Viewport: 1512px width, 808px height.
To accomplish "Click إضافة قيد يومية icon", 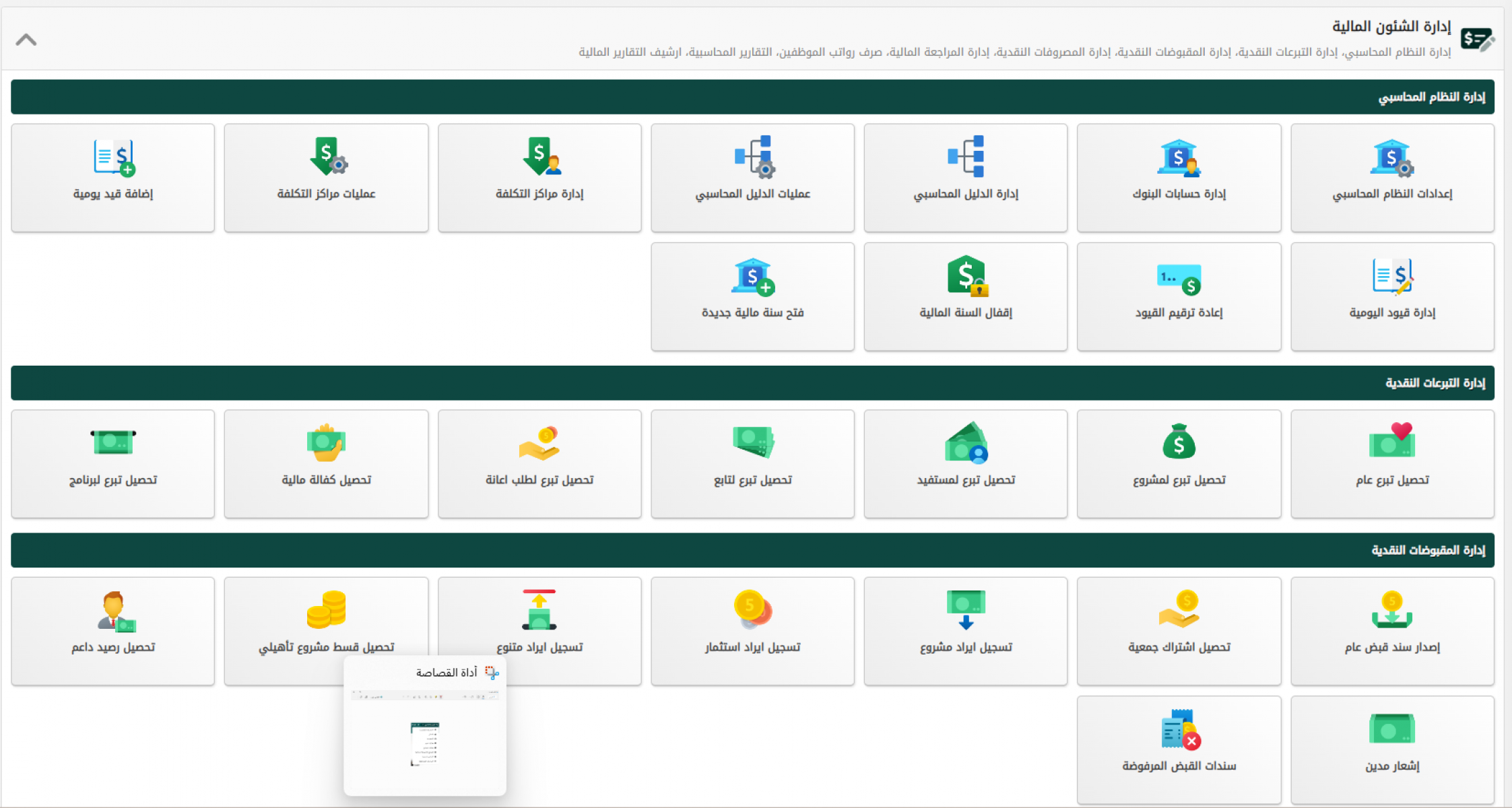I will click(113, 158).
